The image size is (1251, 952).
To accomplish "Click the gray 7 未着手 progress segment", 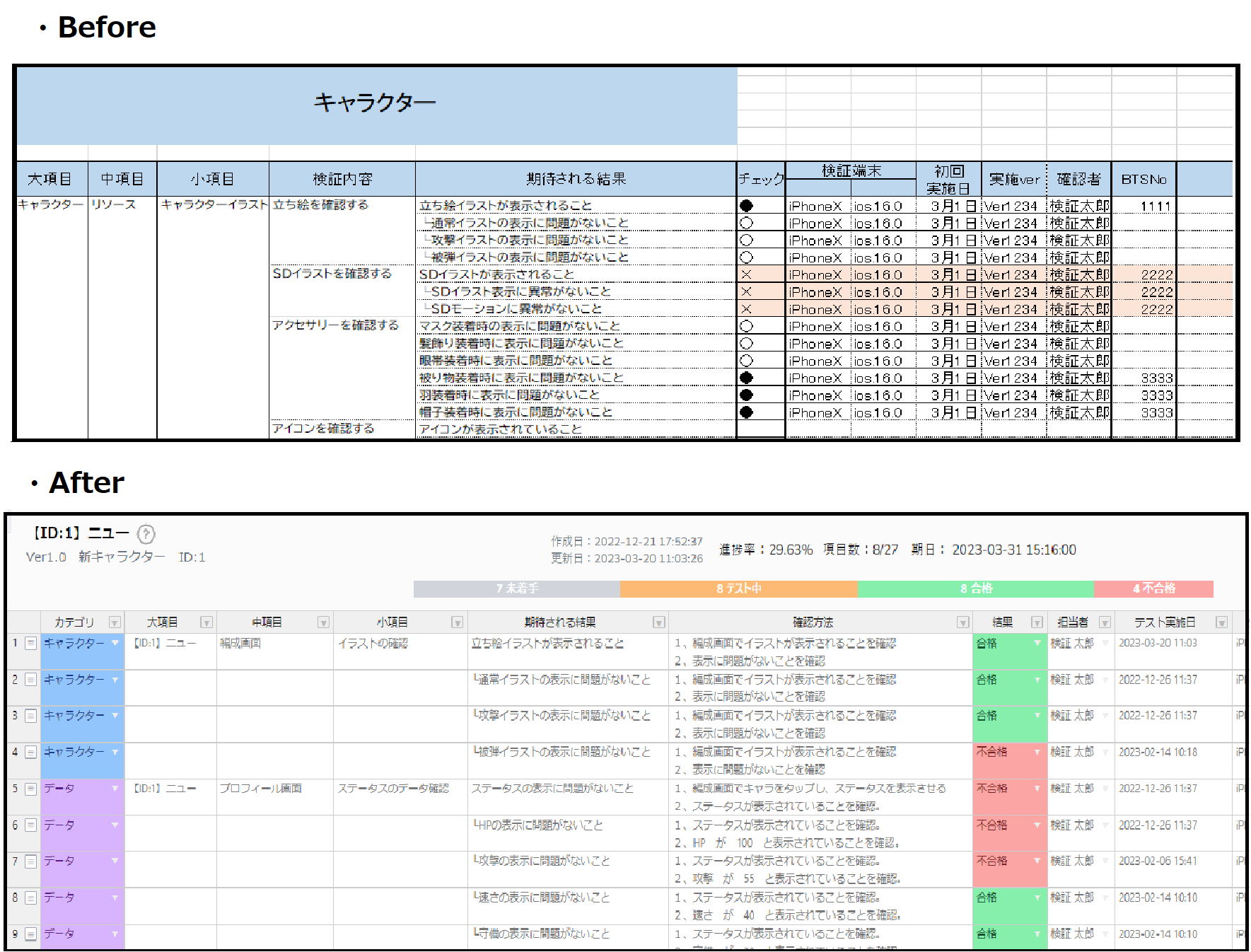I will click(x=517, y=588).
